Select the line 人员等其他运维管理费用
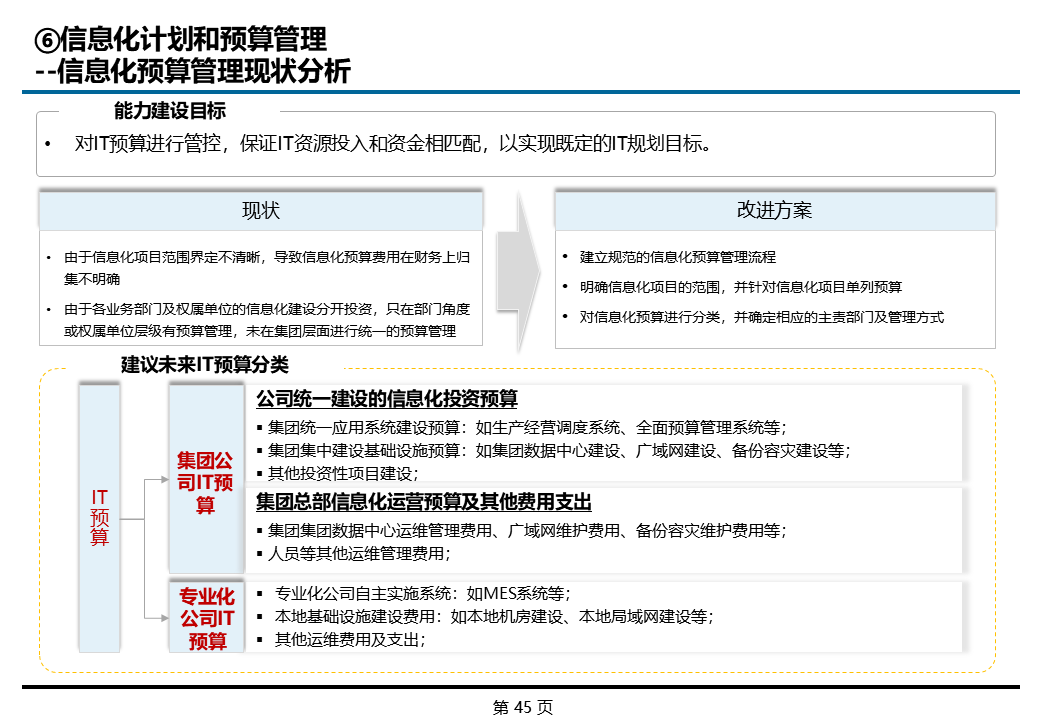This screenshot has width=1040, height=720. tap(359, 554)
